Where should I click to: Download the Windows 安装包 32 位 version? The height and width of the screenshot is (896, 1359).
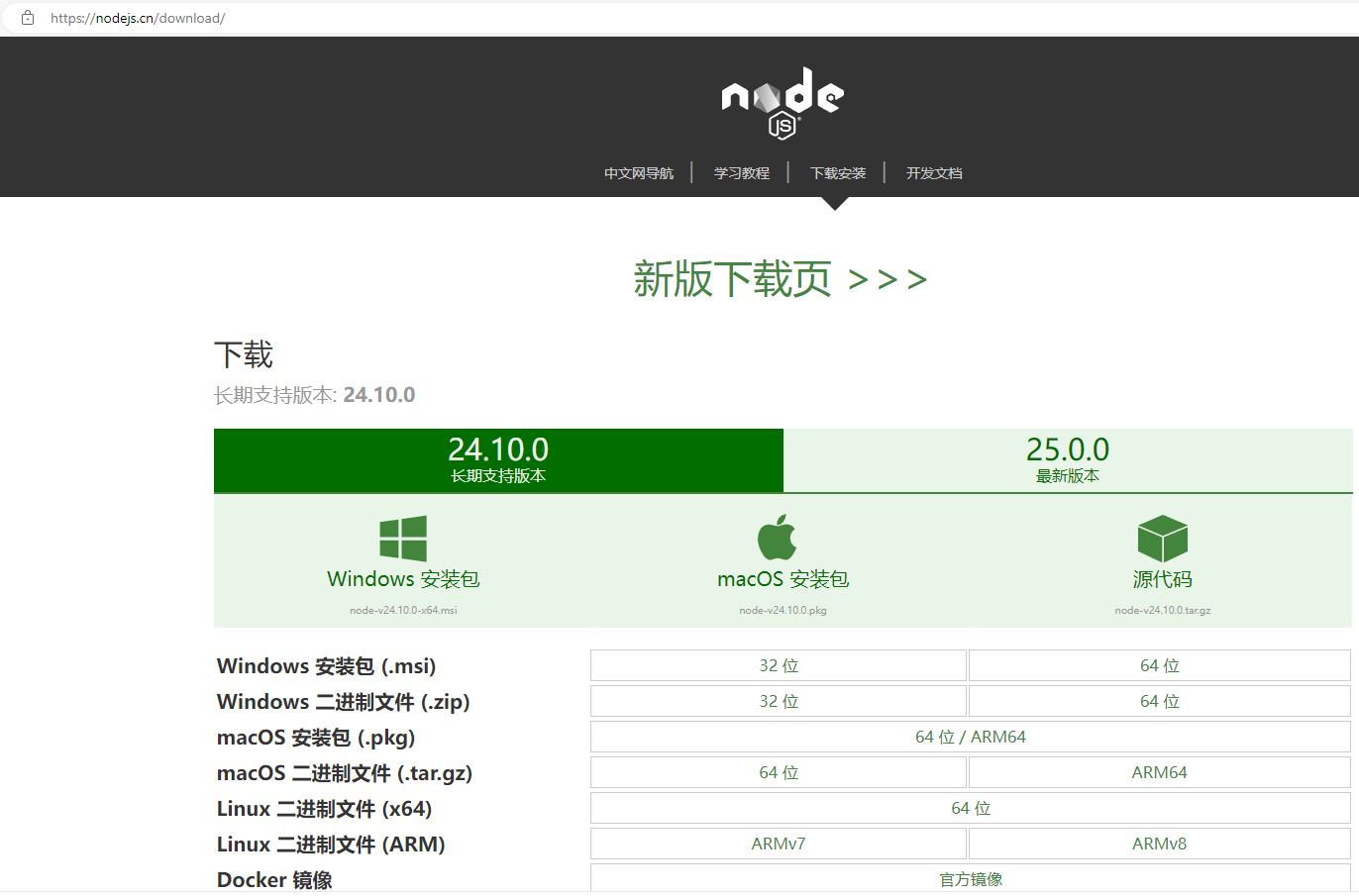click(779, 664)
